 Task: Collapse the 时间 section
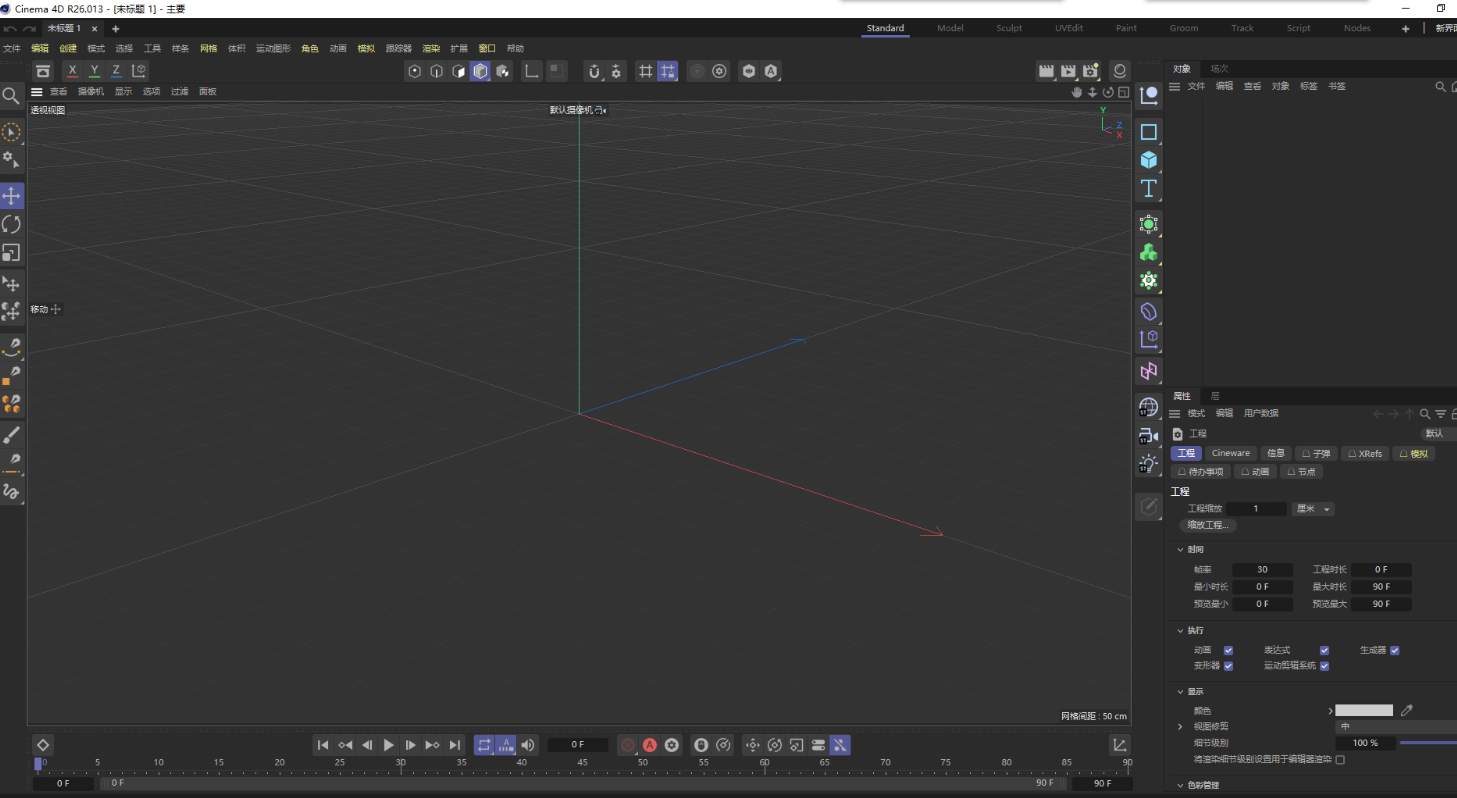(x=1180, y=550)
